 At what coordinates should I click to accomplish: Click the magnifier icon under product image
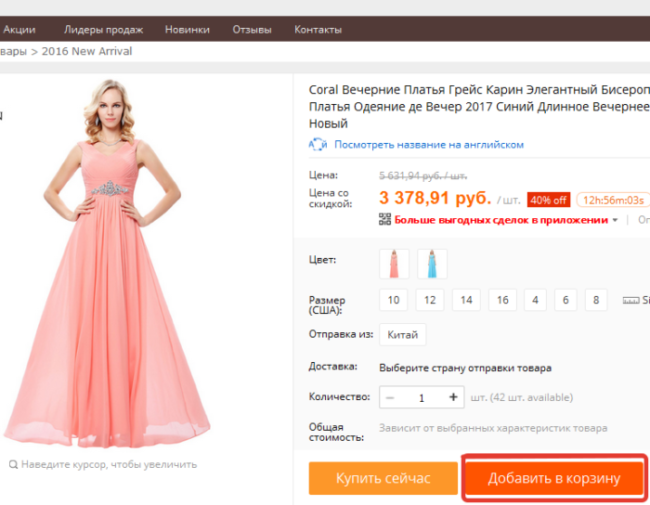tap(13, 464)
